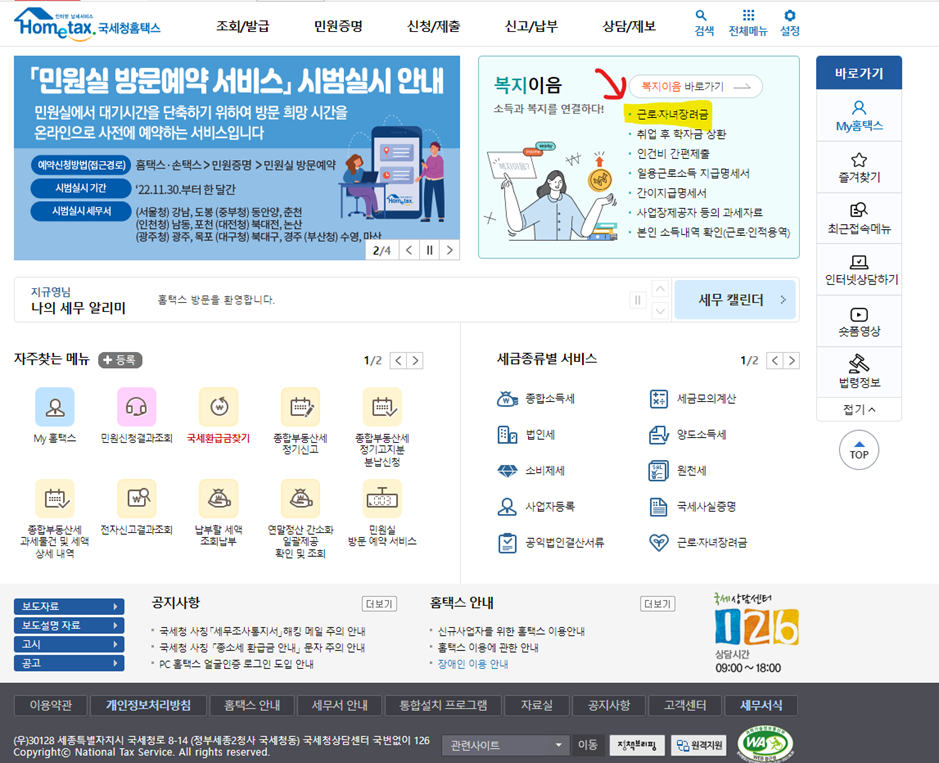Click 복지이음 바로가기 button
Viewport: 939px width, 763px height.
(695, 87)
